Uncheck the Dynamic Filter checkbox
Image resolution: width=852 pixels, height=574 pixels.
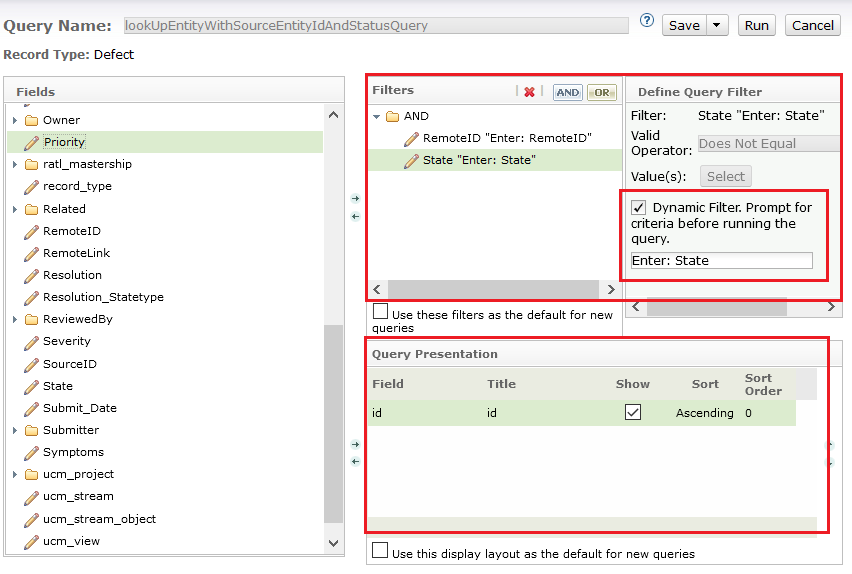[639, 208]
